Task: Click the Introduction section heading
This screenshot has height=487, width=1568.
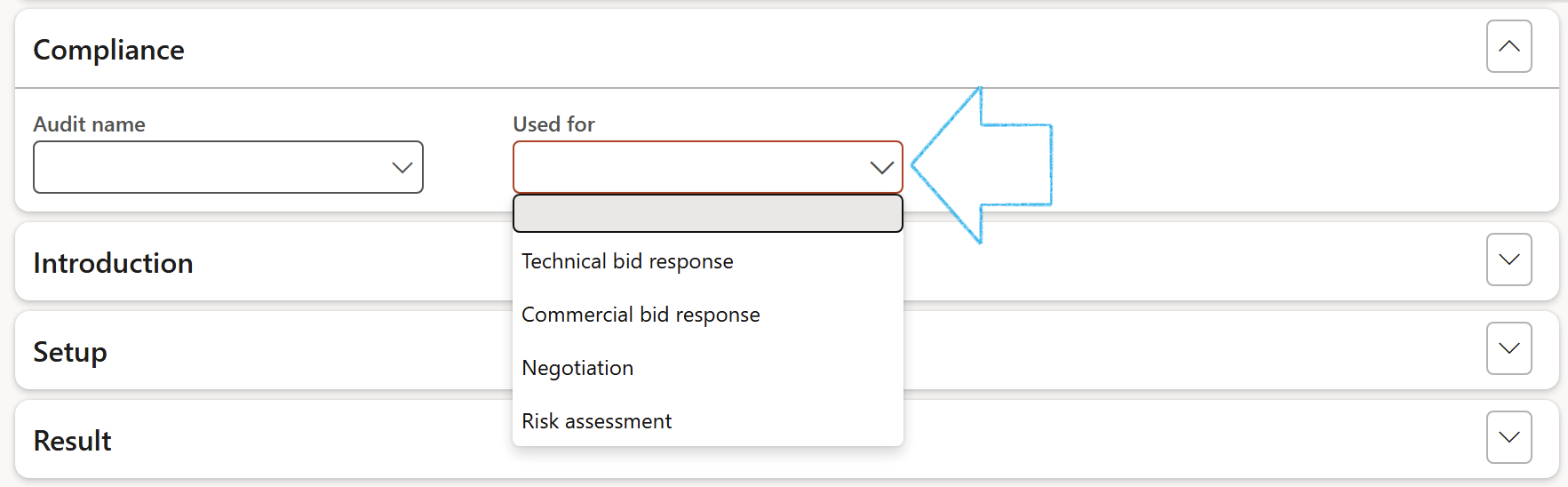Action: 113,263
